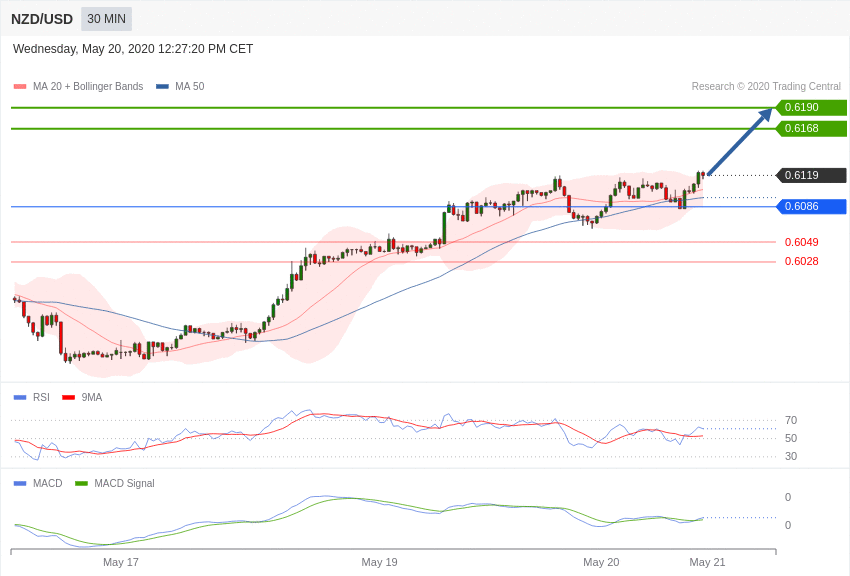Click the MA 50 blue legend swatch
The image size is (850, 576).
pyautogui.click(x=162, y=86)
